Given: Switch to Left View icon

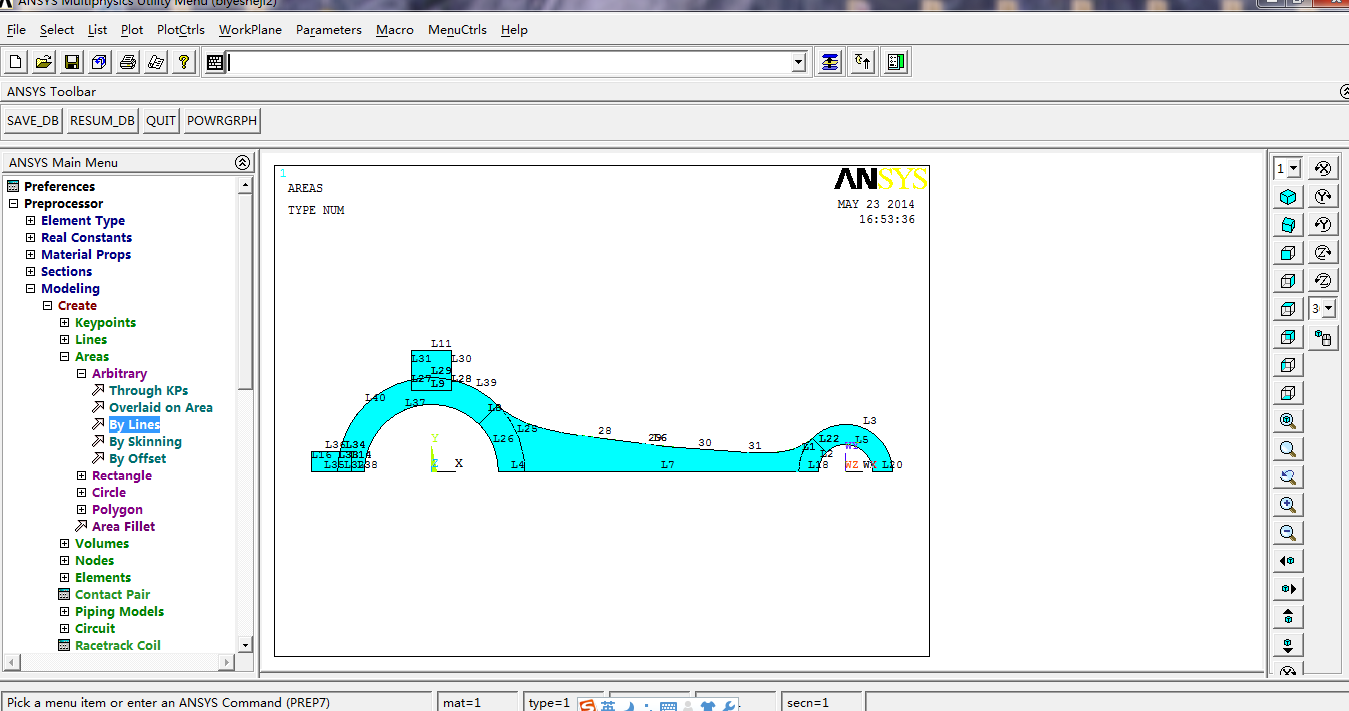Looking at the screenshot, I should pos(1289,365).
